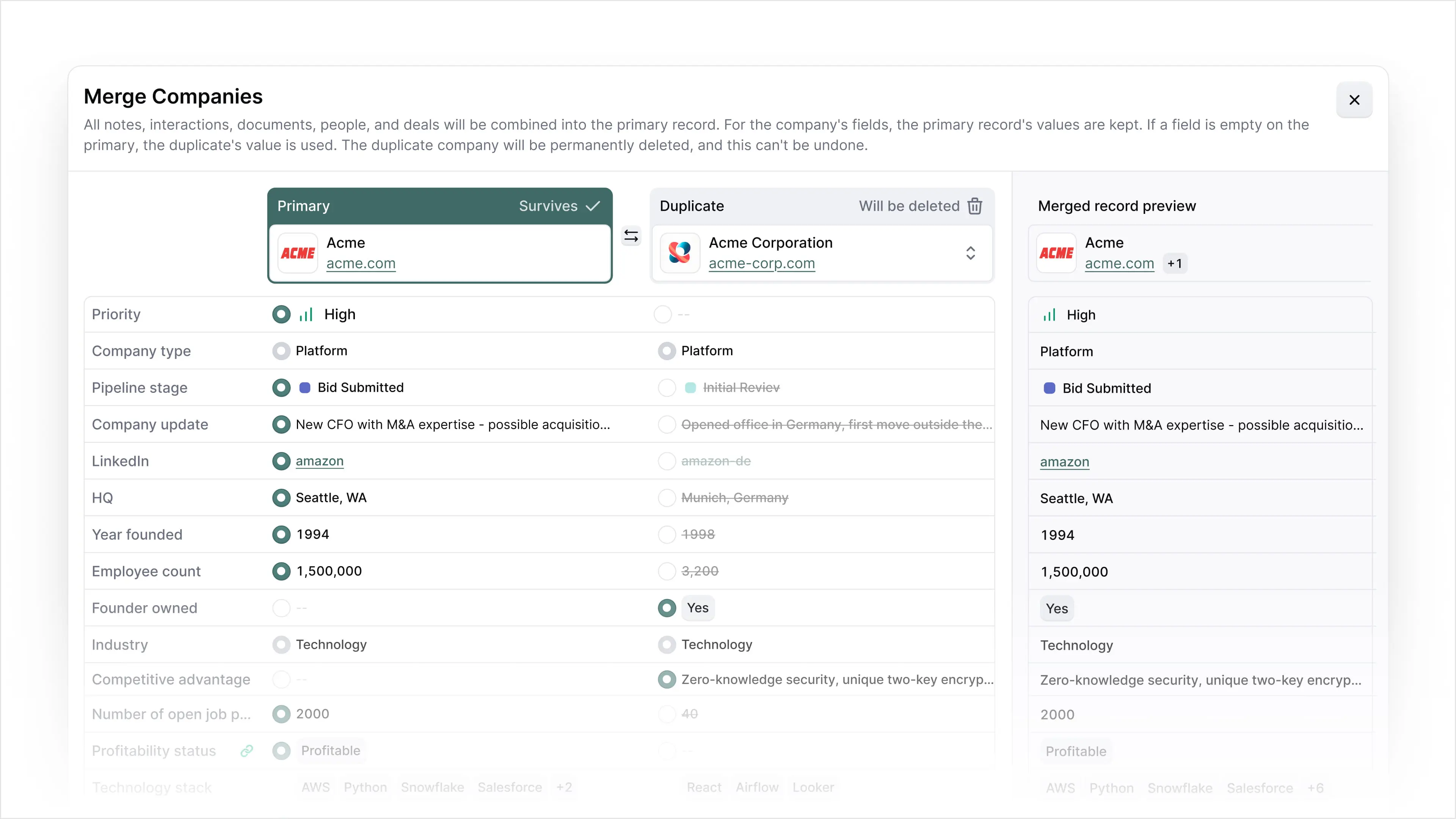
Task: Choose 40 open job positions option
Action: click(667, 714)
